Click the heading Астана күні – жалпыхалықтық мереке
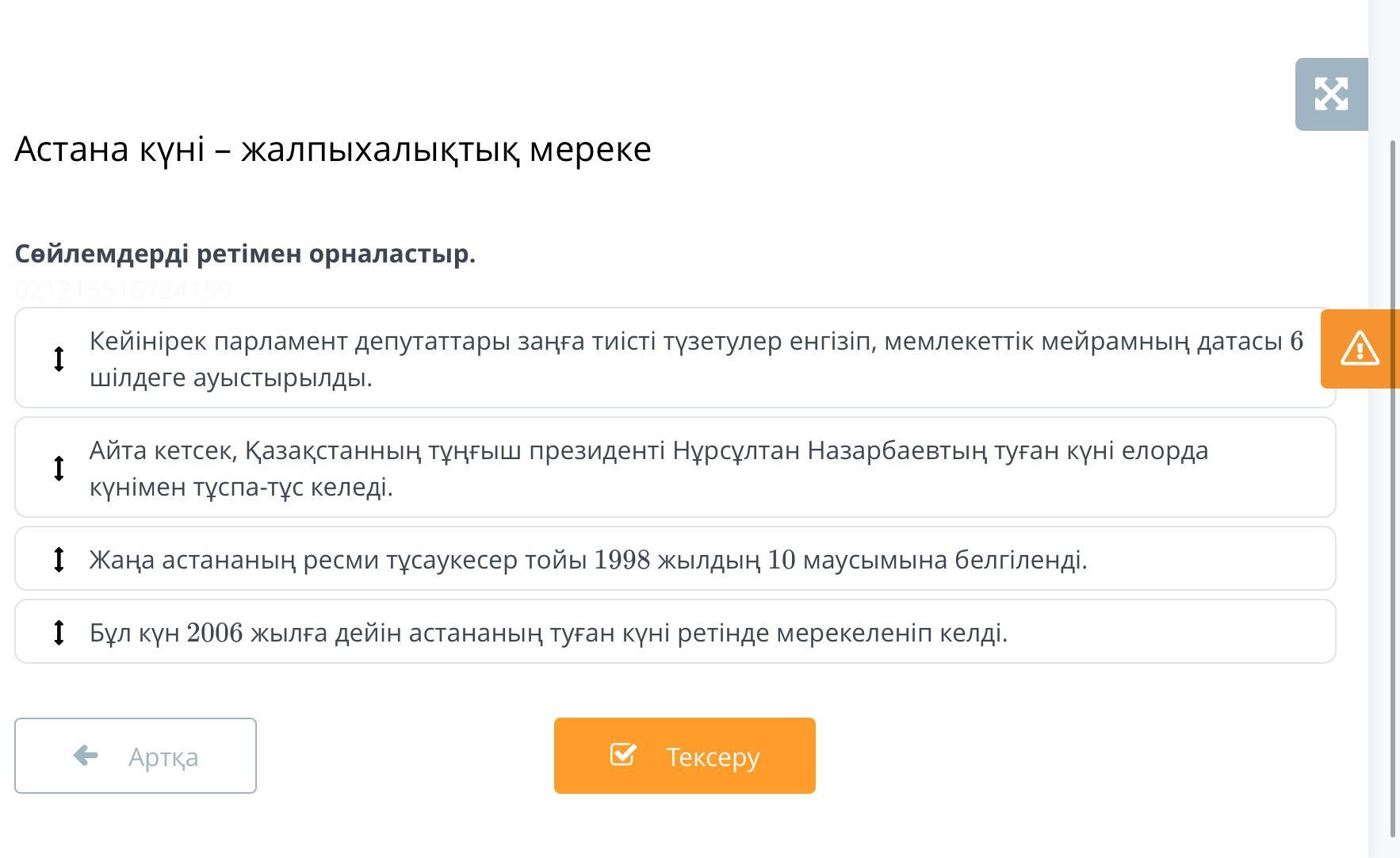Screen dimensions: 1400x858 point(333,149)
